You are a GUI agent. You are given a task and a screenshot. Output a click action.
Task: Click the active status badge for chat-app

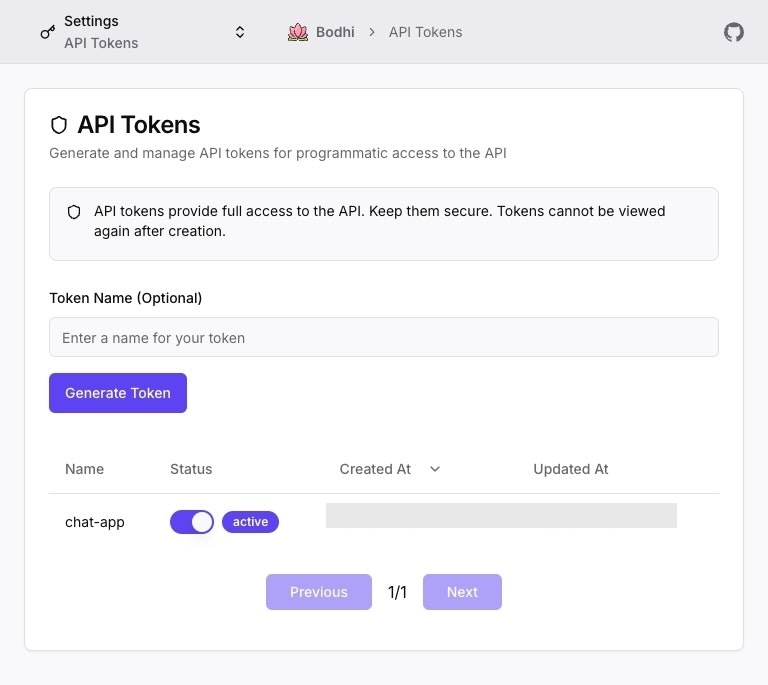pyautogui.click(x=250, y=521)
